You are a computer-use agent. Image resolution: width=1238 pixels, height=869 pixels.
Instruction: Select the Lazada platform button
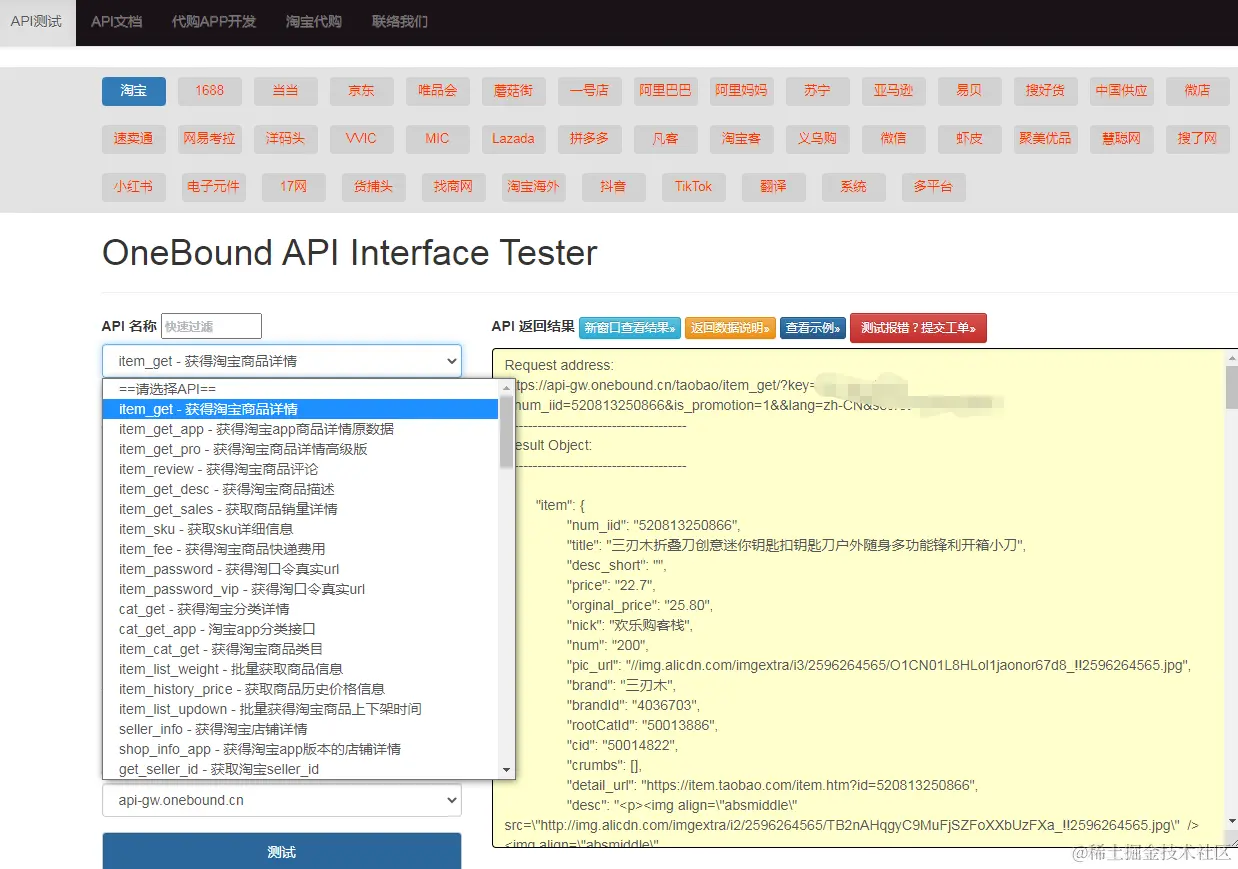tap(514, 139)
